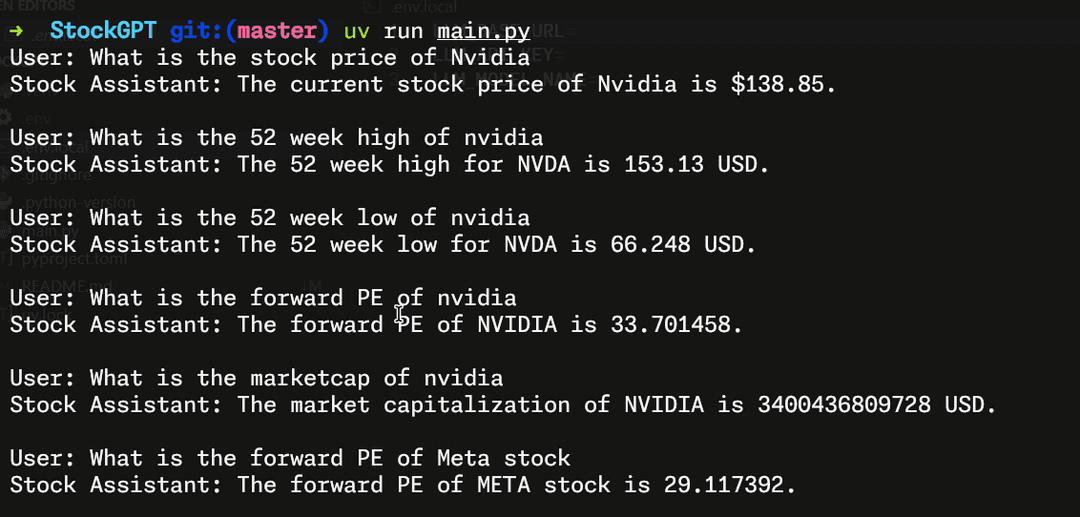The width and height of the screenshot is (1080, 517).
Task: Open underlined main.py in the command
Action: [482, 31]
